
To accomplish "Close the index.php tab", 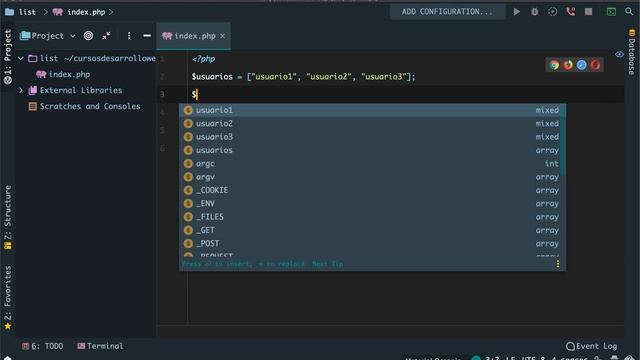I will pos(222,36).
